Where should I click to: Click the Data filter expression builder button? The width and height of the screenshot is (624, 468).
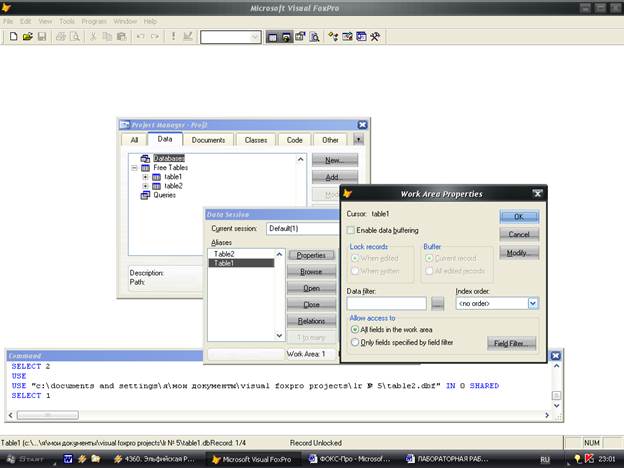(x=437, y=304)
